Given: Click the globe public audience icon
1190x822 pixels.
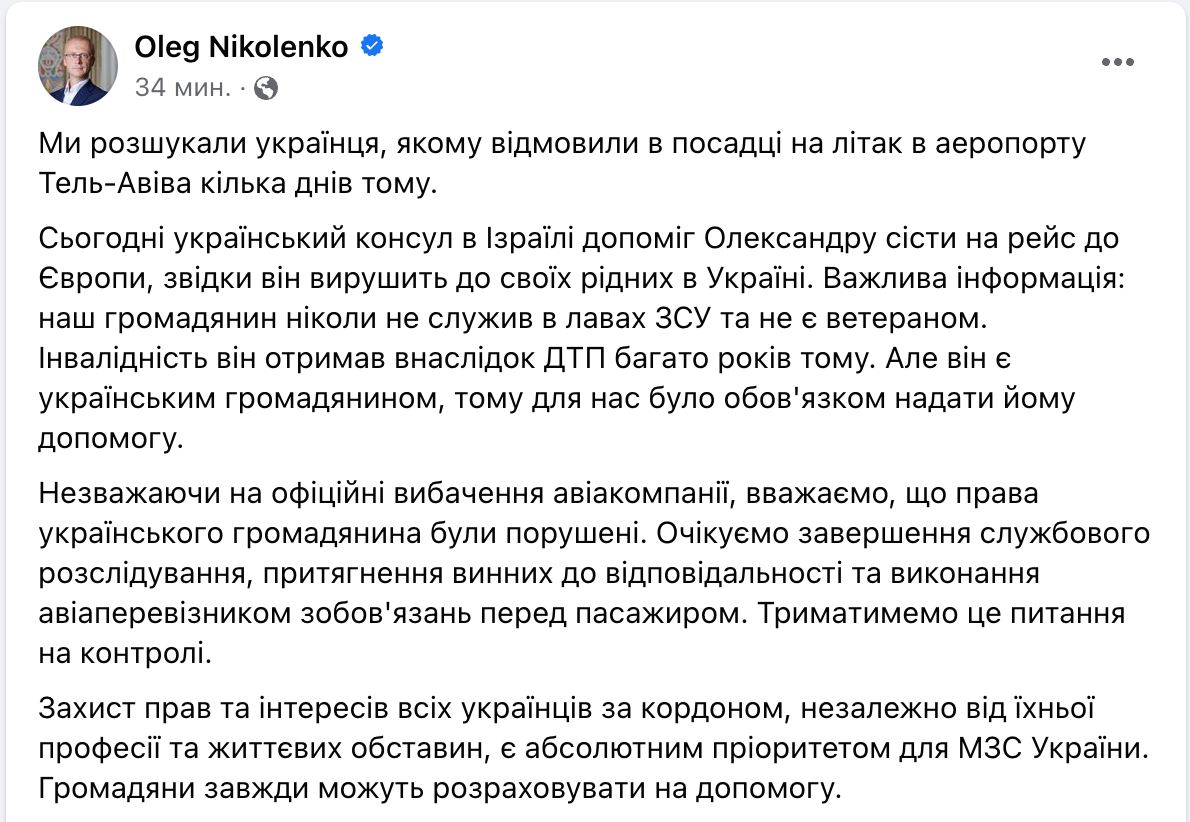Looking at the screenshot, I should [x=266, y=89].
